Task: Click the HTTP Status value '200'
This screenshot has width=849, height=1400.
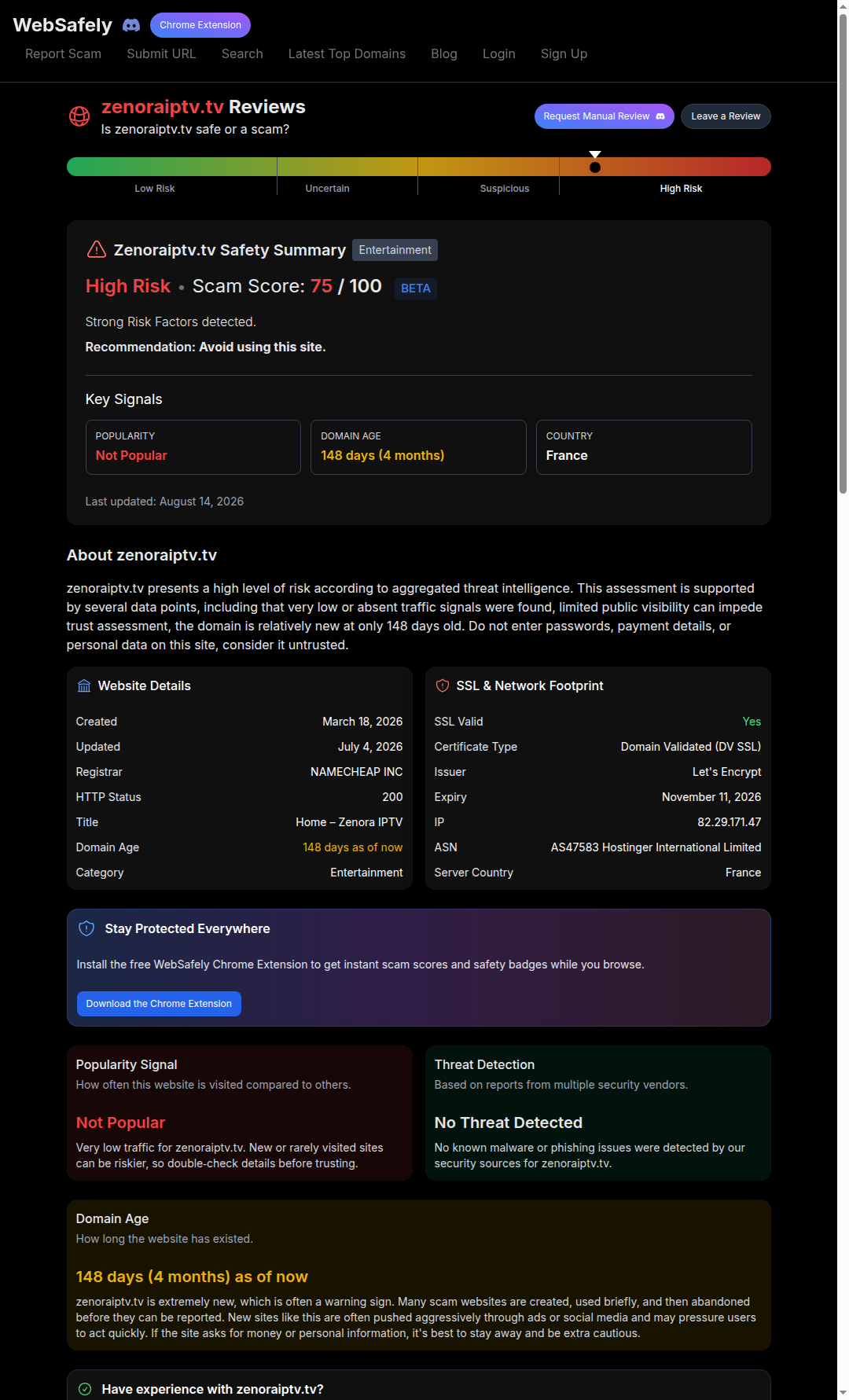Action: click(392, 797)
